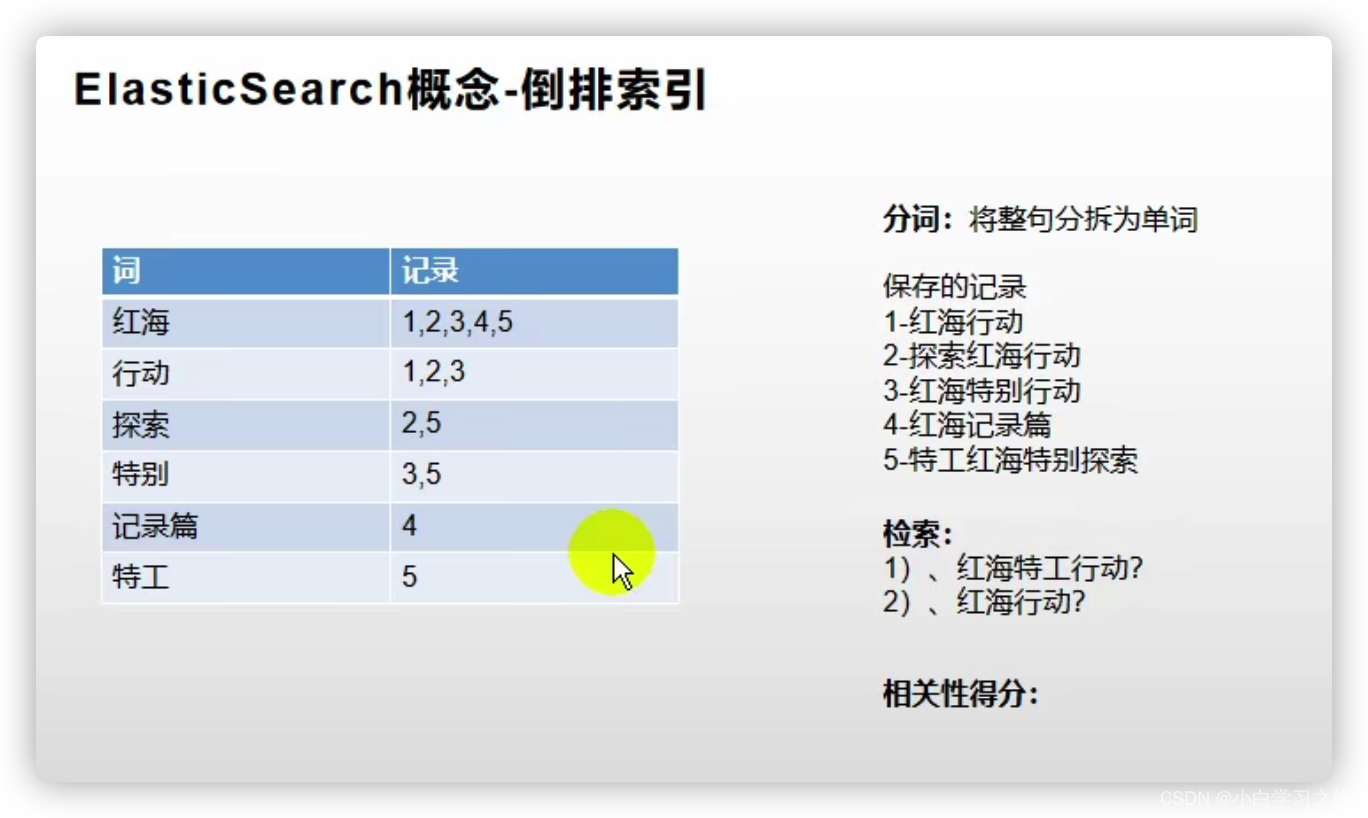Click the record cell in the '特工' row

click(x=534, y=578)
